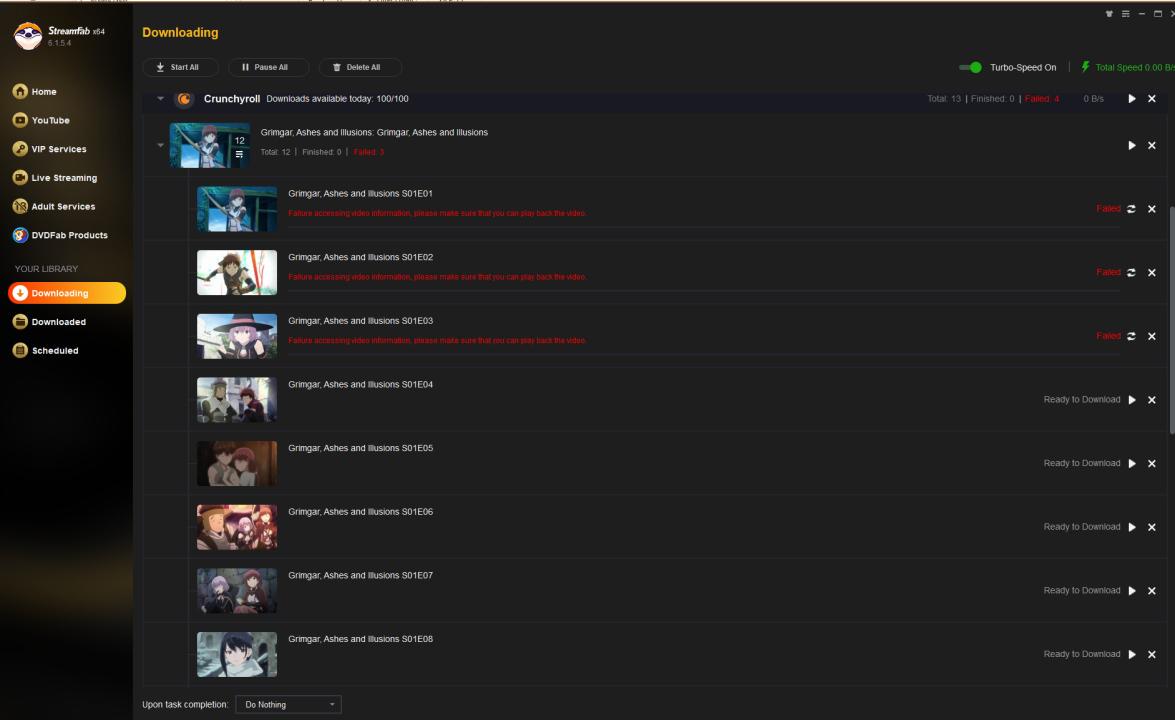Image resolution: width=1175 pixels, height=720 pixels.
Task: Click the Start All button
Action: tap(181, 67)
